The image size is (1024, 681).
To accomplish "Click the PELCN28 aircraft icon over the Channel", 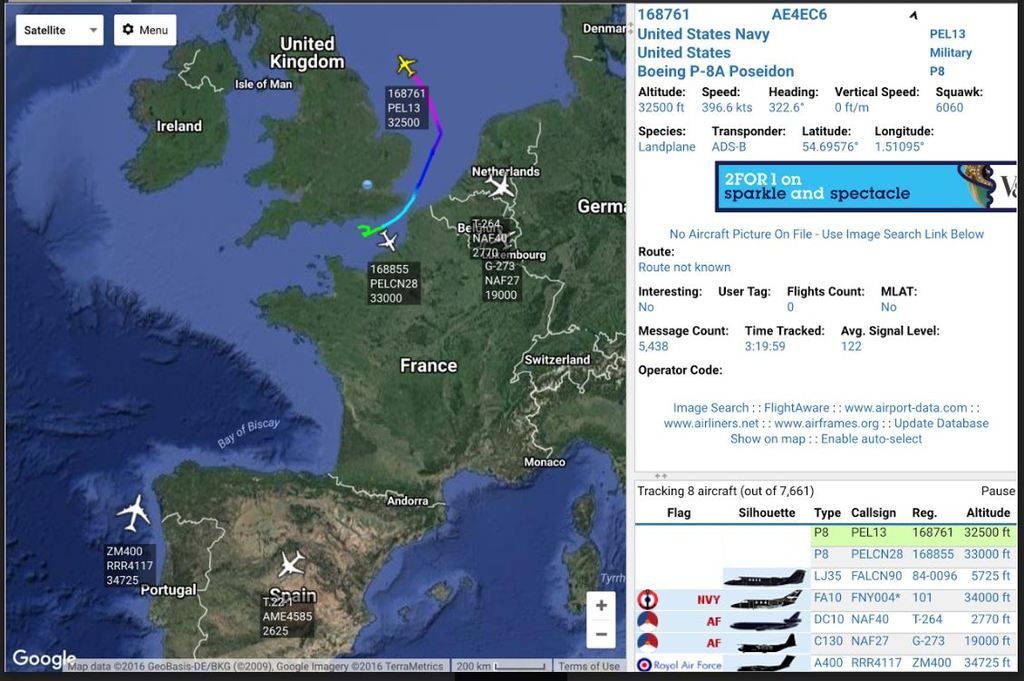I will point(388,241).
